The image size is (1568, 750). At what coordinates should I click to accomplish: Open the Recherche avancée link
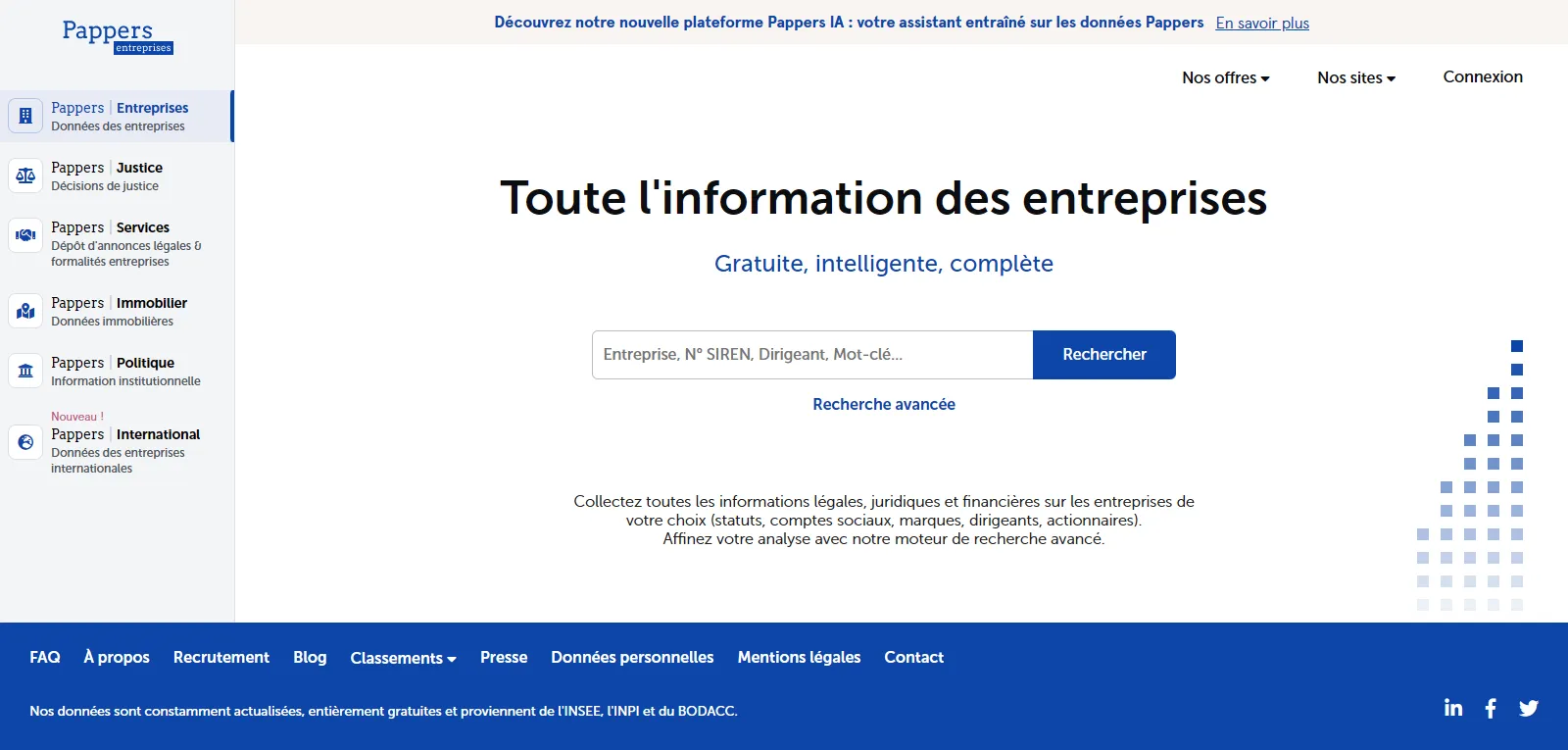(x=884, y=404)
